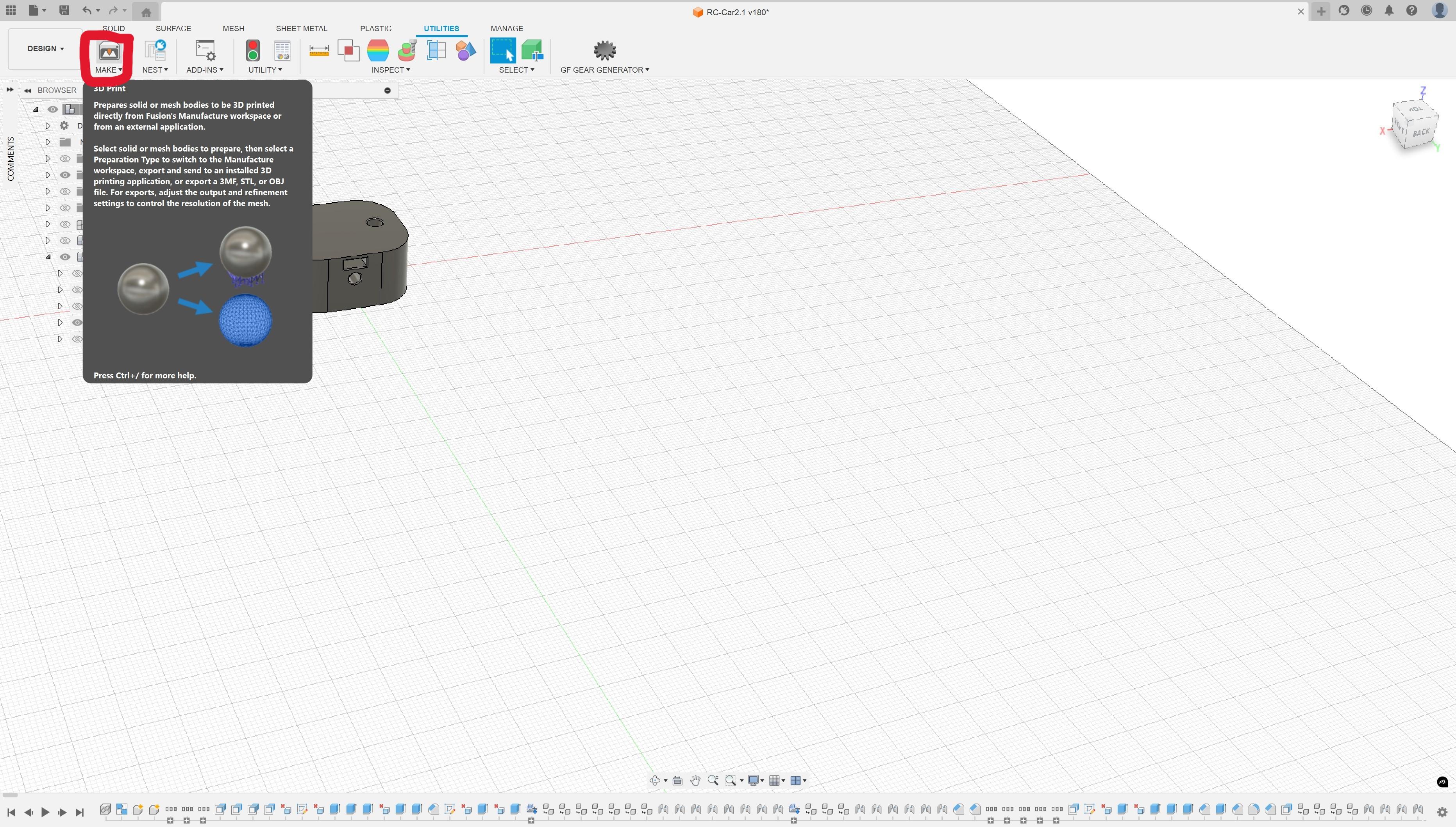1456x827 pixels.
Task: Open the Data Panel grid icon
Action: pyautogui.click(x=11, y=10)
